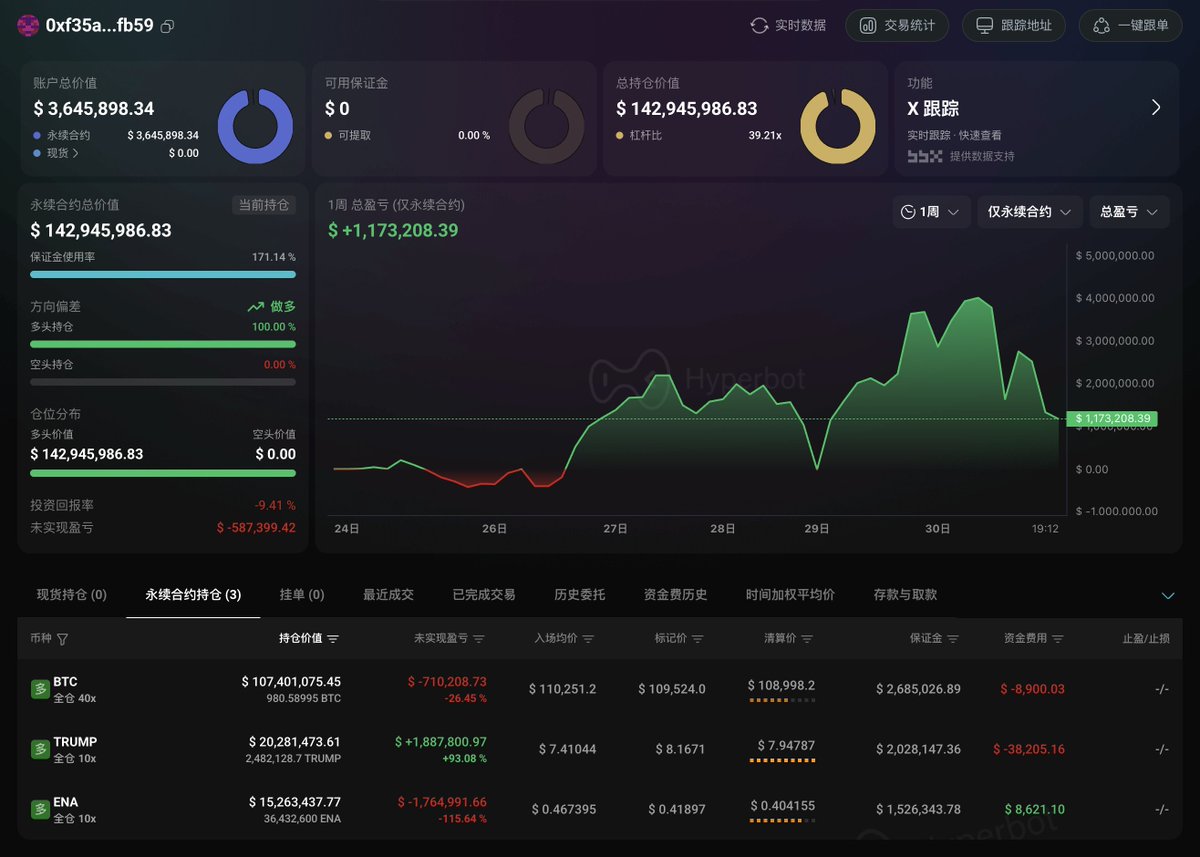Click the 一键跟单 copy-trade button

1131,26
